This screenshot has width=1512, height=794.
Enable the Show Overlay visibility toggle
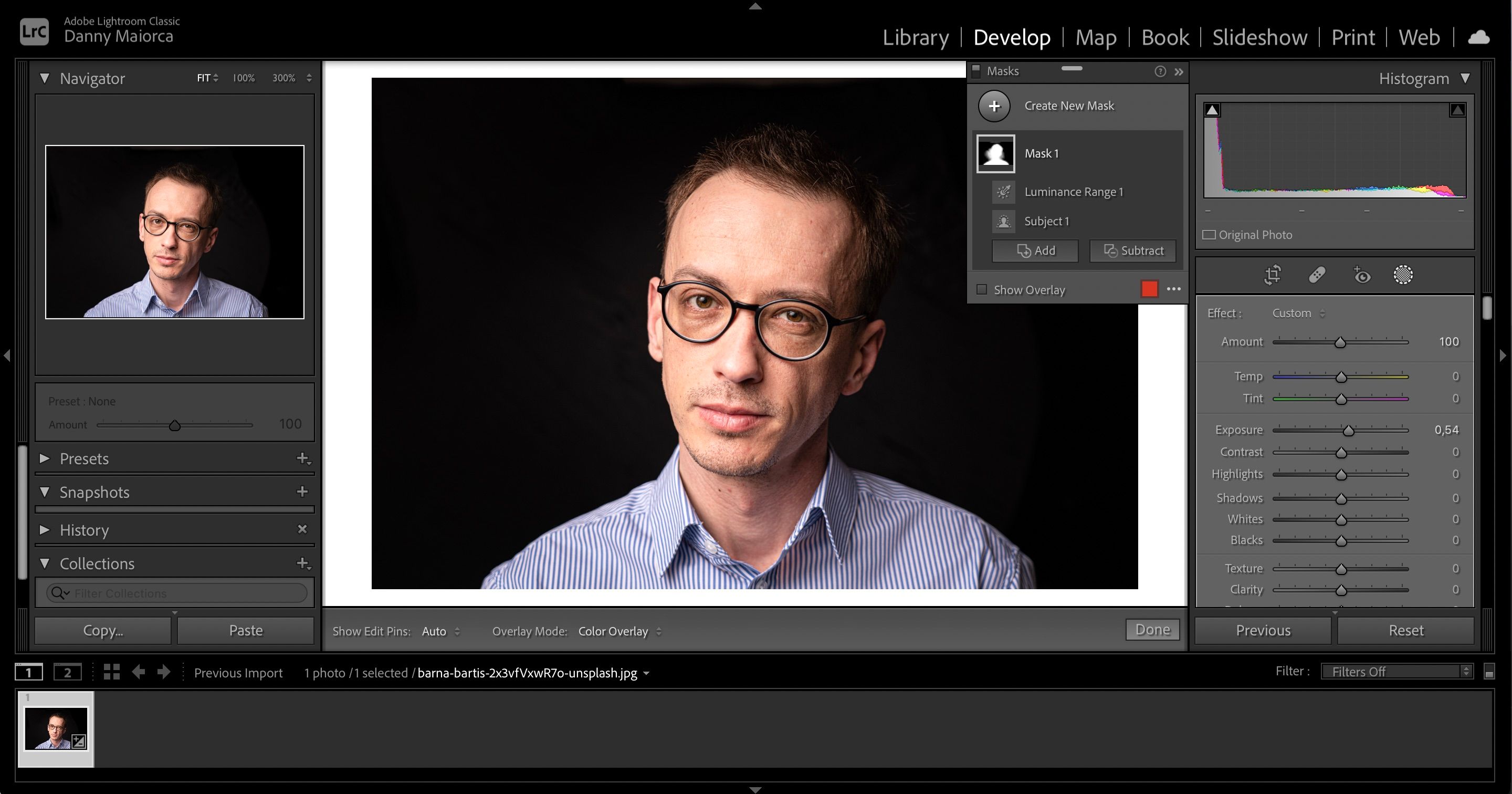pyautogui.click(x=982, y=290)
